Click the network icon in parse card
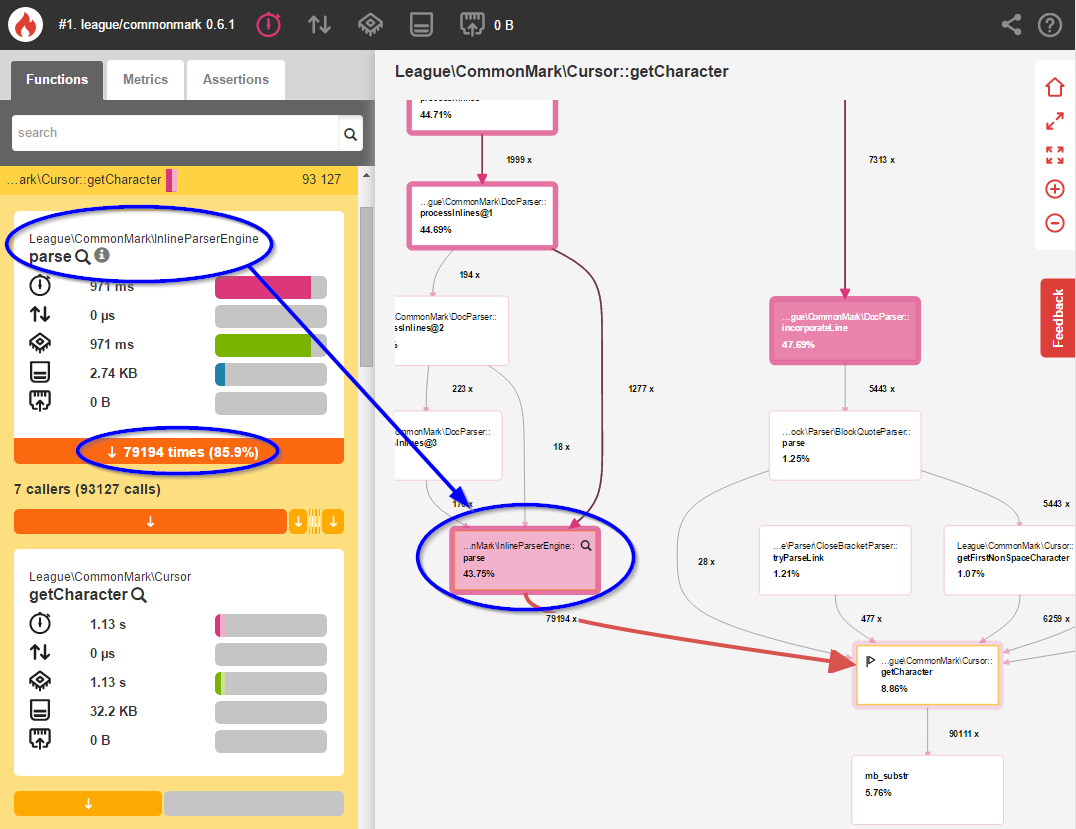This screenshot has height=829, width=1076. [x=40, y=400]
